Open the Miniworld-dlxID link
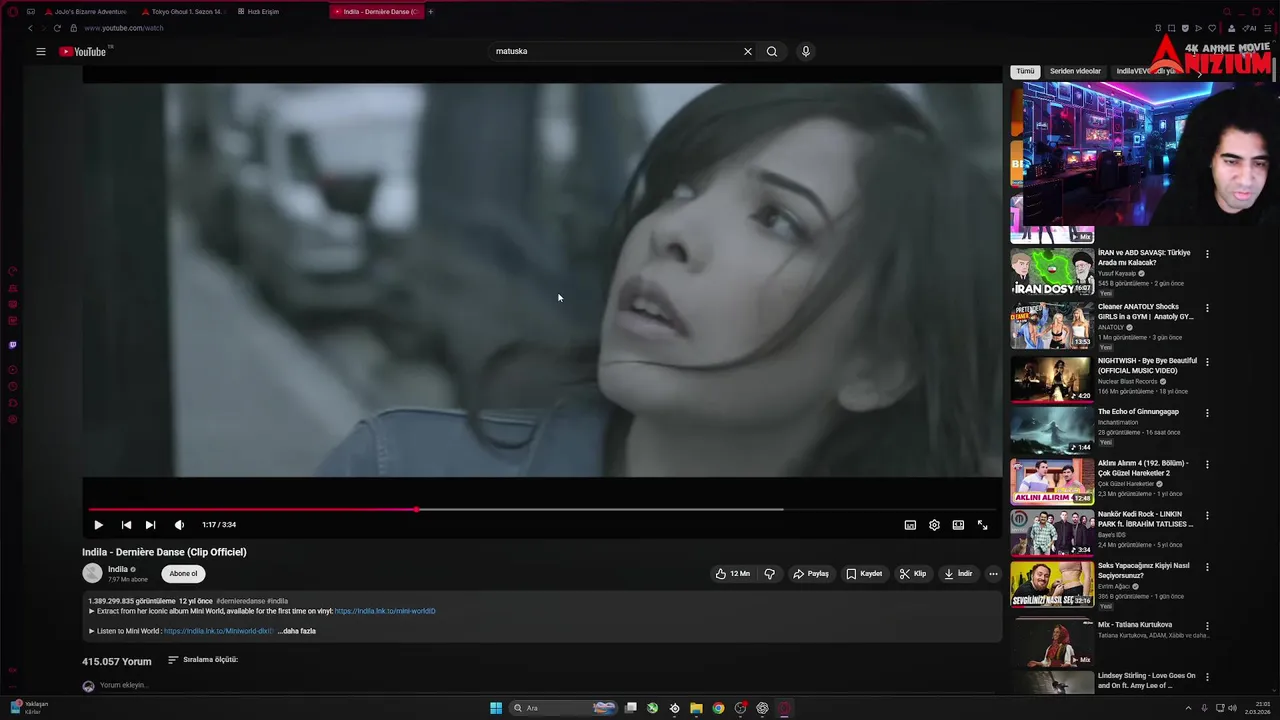The height and width of the screenshot is (720, 1280). 218,631
